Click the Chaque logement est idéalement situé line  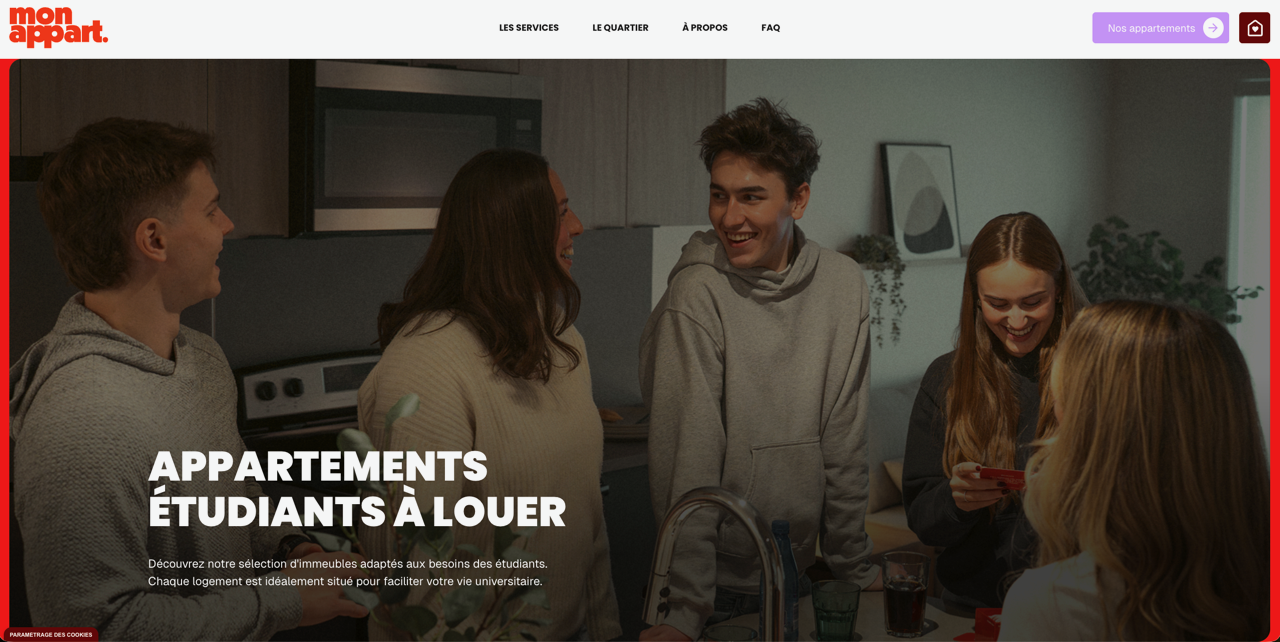(345, 581)
